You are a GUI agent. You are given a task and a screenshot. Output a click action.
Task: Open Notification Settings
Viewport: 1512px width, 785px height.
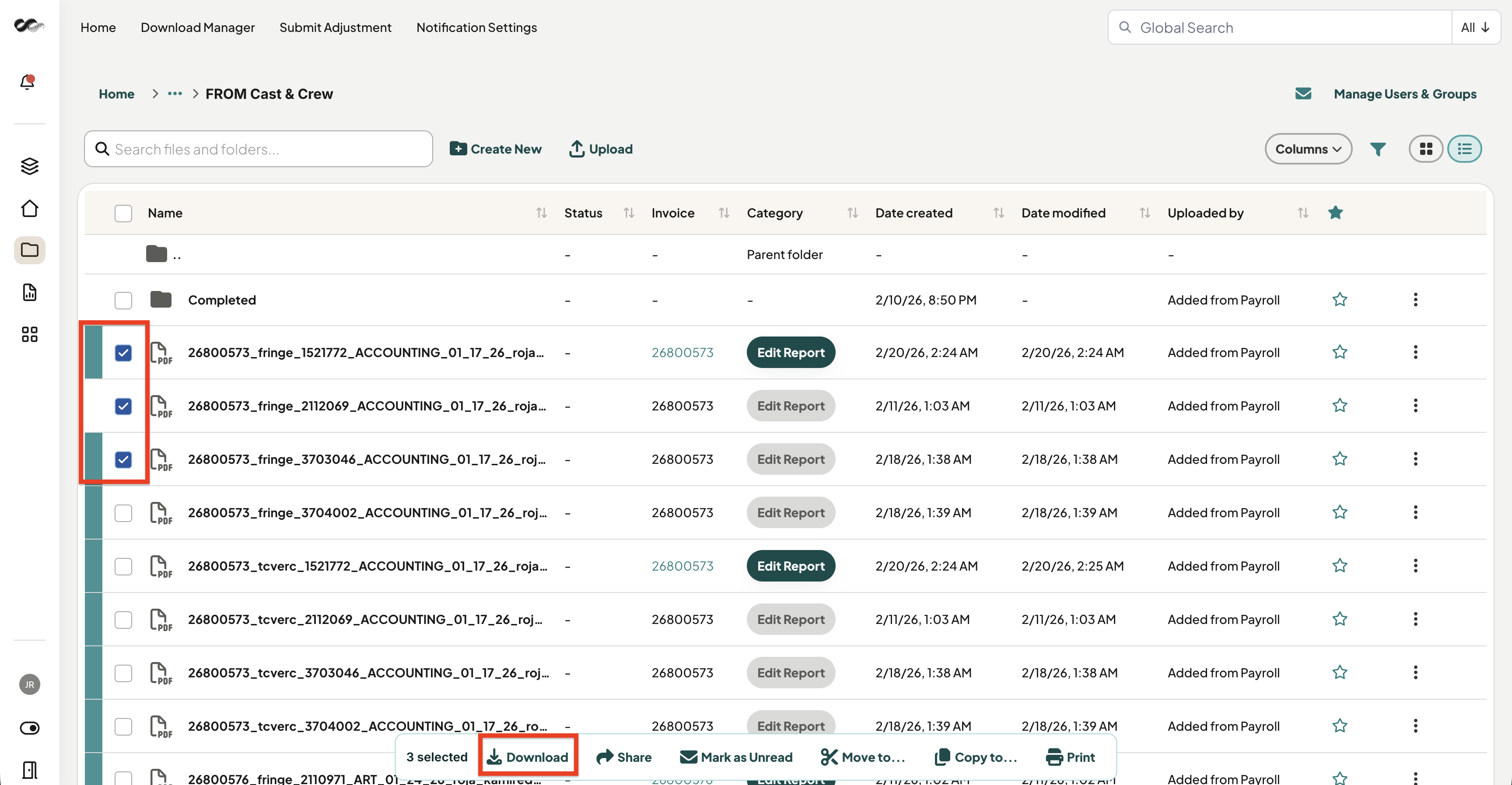point(476,28)
